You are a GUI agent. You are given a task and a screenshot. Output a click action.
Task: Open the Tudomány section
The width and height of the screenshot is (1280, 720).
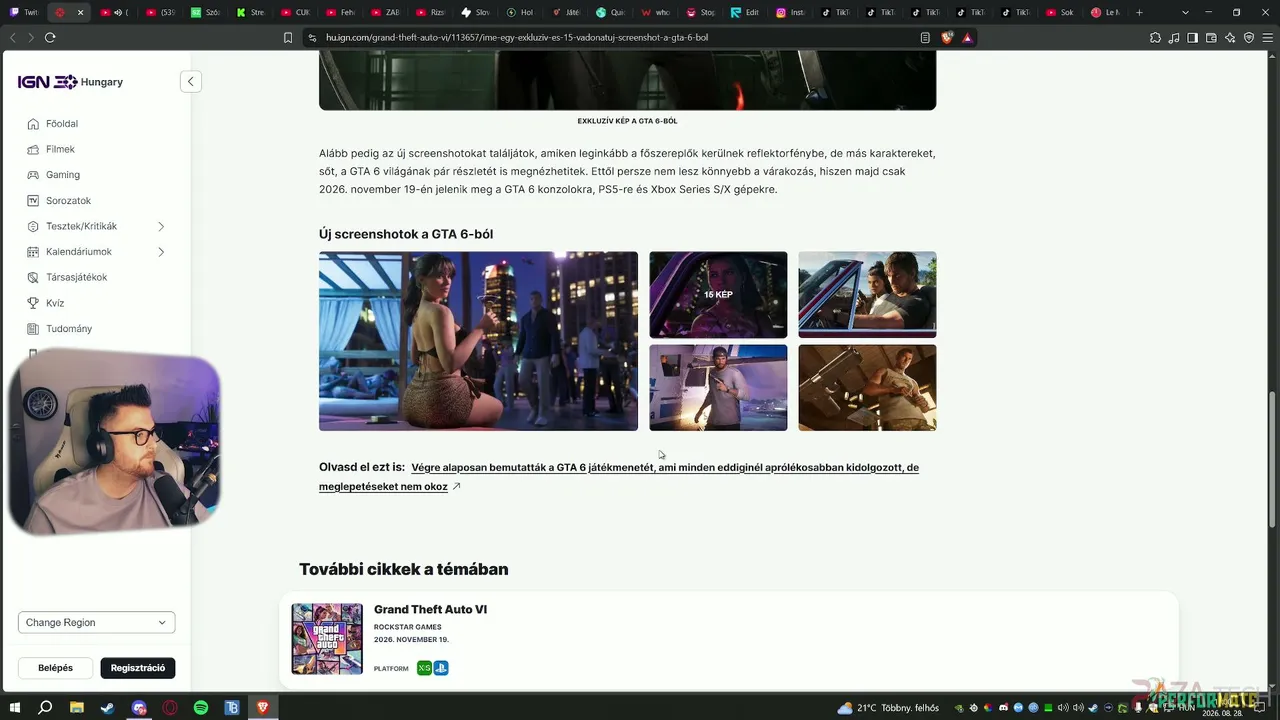(69, 329)
